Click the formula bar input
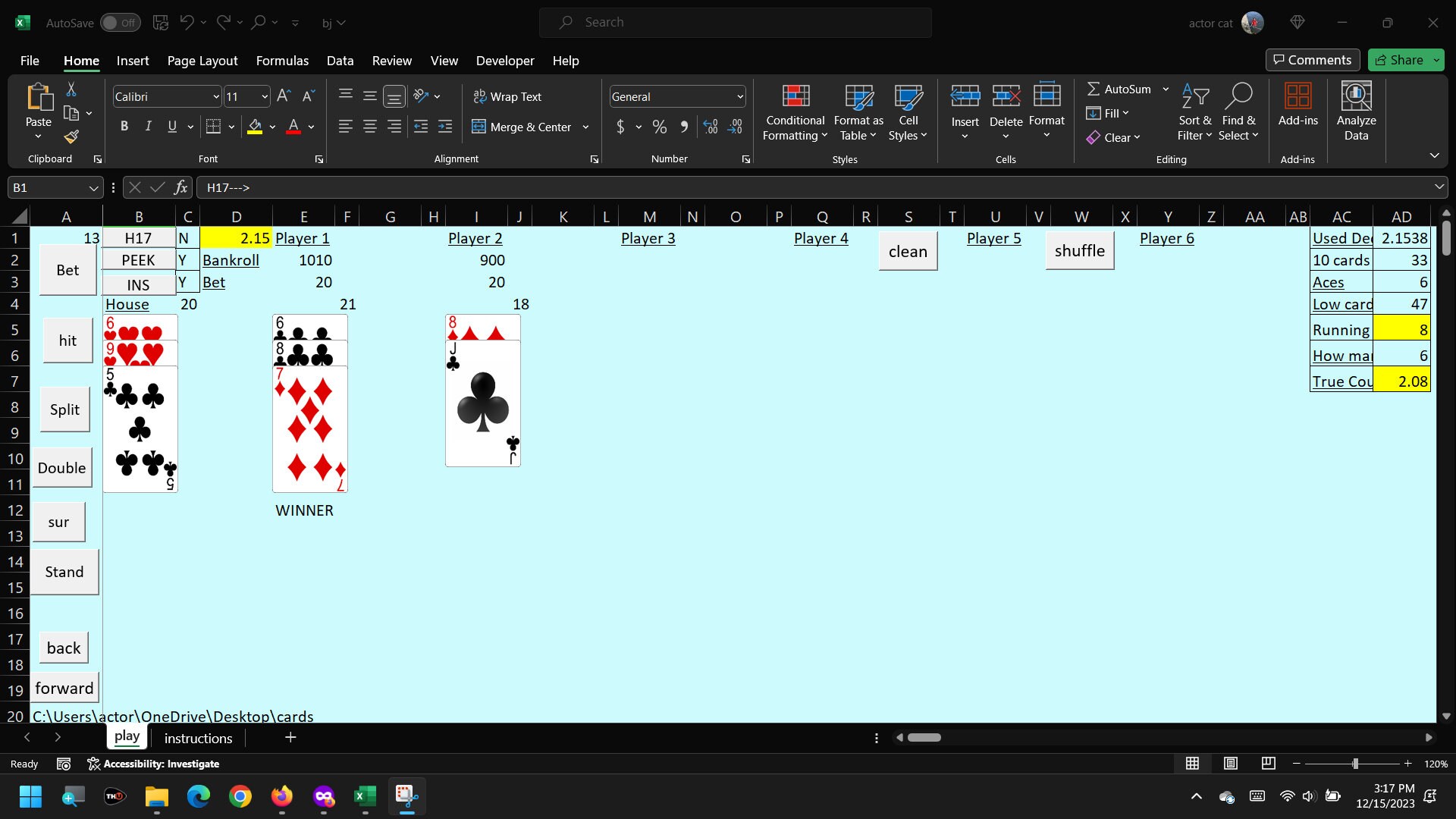This screenshot has width=1456, height=819. 531,187
